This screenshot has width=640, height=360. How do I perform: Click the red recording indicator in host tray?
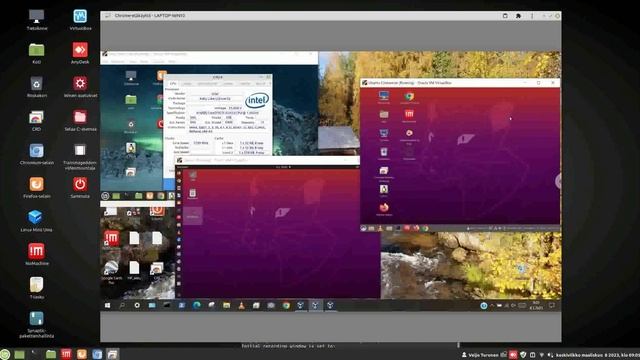513,355
